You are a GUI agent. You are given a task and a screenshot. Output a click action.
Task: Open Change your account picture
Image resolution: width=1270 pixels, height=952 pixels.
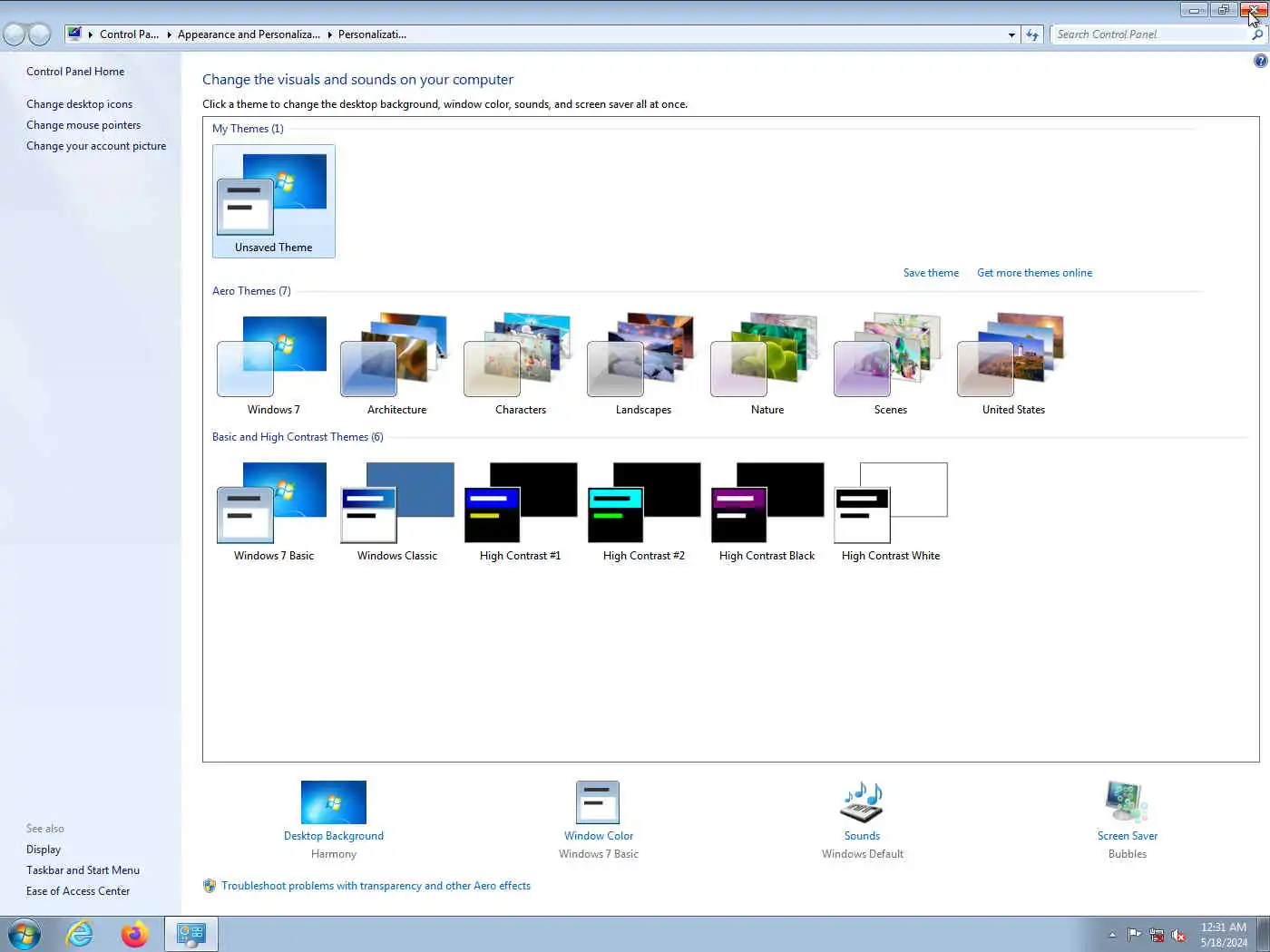pos(96,146)
